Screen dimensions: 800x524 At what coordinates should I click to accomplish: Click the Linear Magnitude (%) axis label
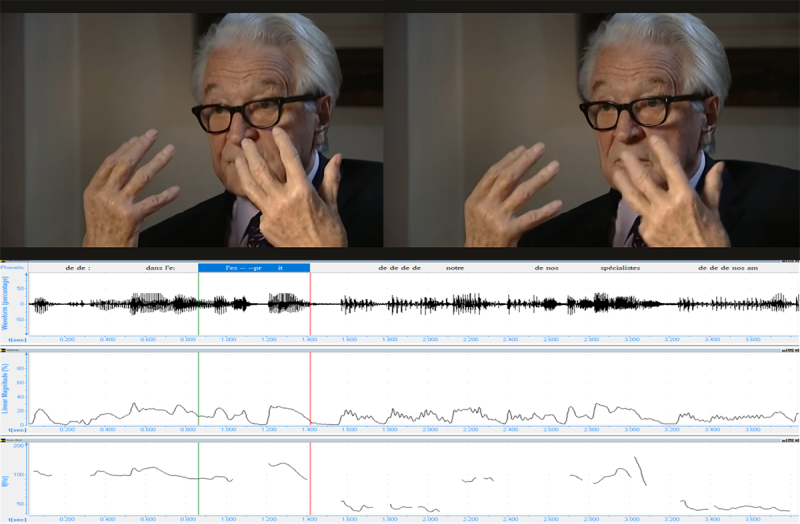(x=6, y=388)
